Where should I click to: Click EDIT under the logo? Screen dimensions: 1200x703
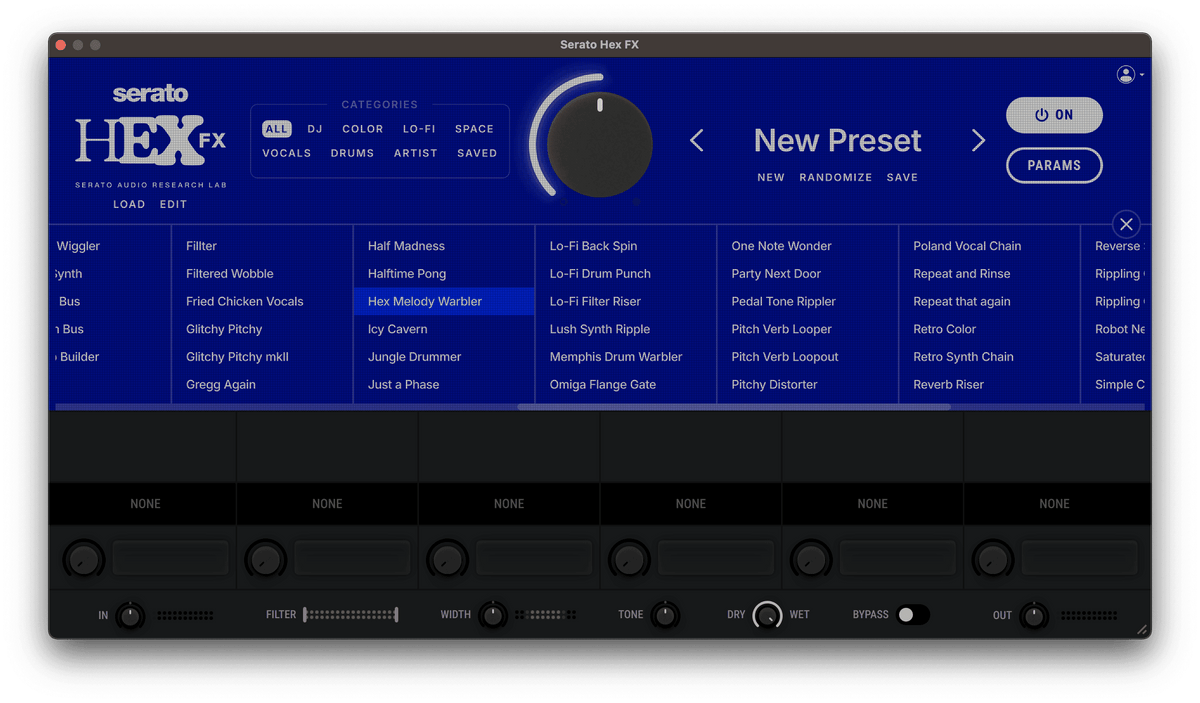[x=173, y=204]
